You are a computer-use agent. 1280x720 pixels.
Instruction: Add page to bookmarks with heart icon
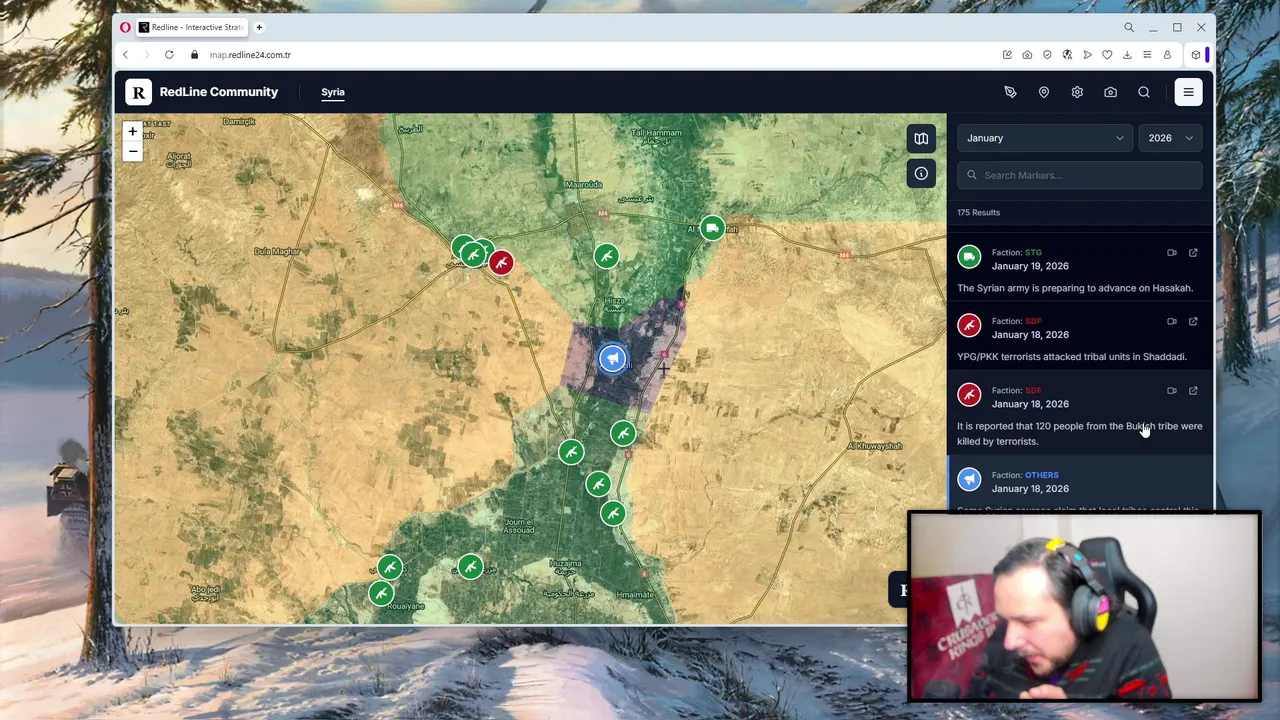pos(1107,55)
